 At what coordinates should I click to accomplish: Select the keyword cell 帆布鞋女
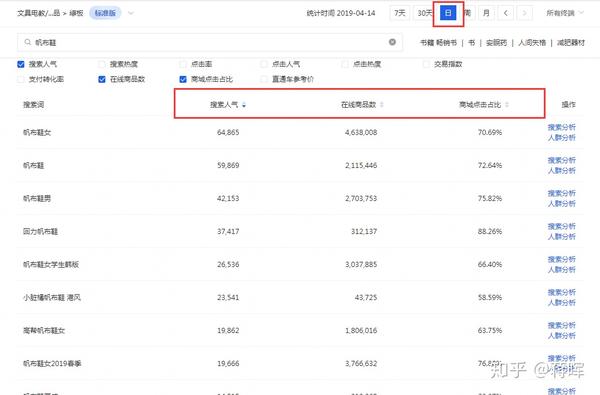[x=37, y=132]
